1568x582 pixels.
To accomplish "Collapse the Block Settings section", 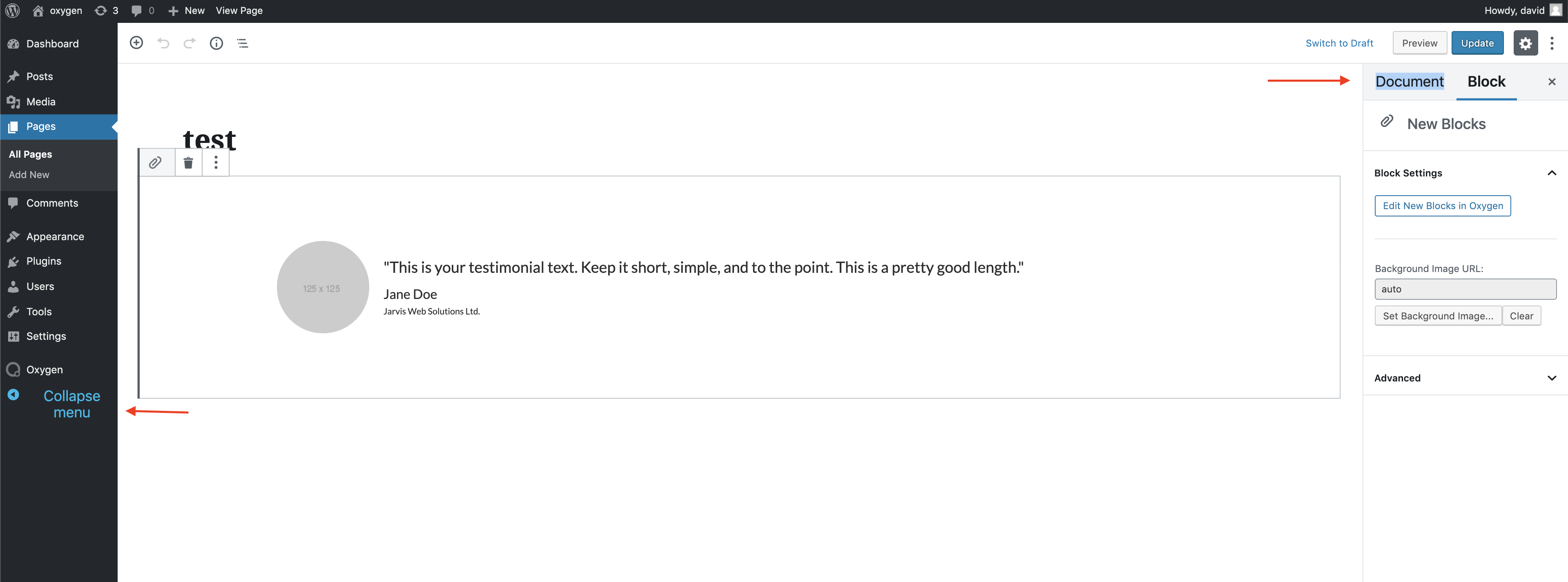I will (1552, 173).
